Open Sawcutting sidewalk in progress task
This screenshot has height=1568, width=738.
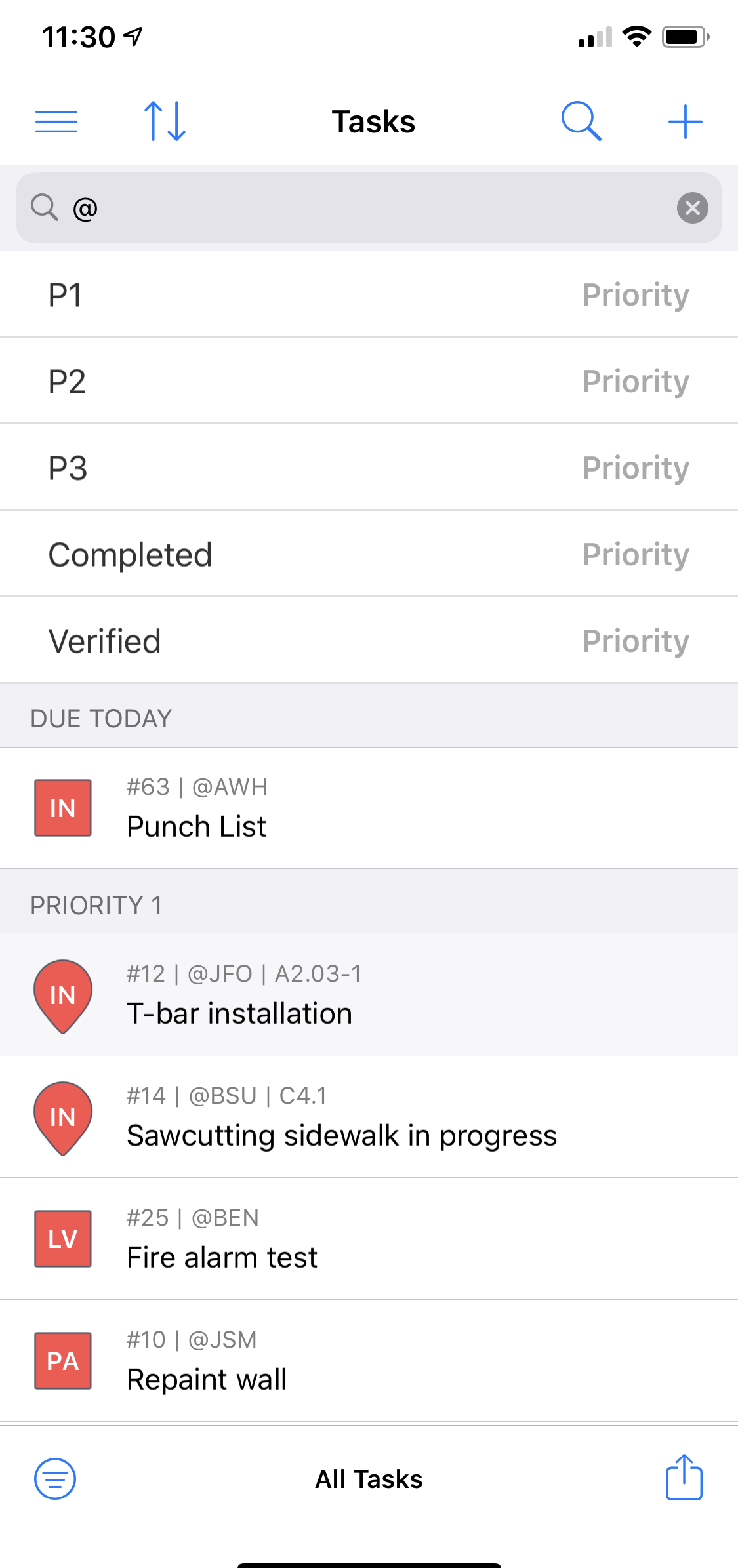(x=369, y=1117)
